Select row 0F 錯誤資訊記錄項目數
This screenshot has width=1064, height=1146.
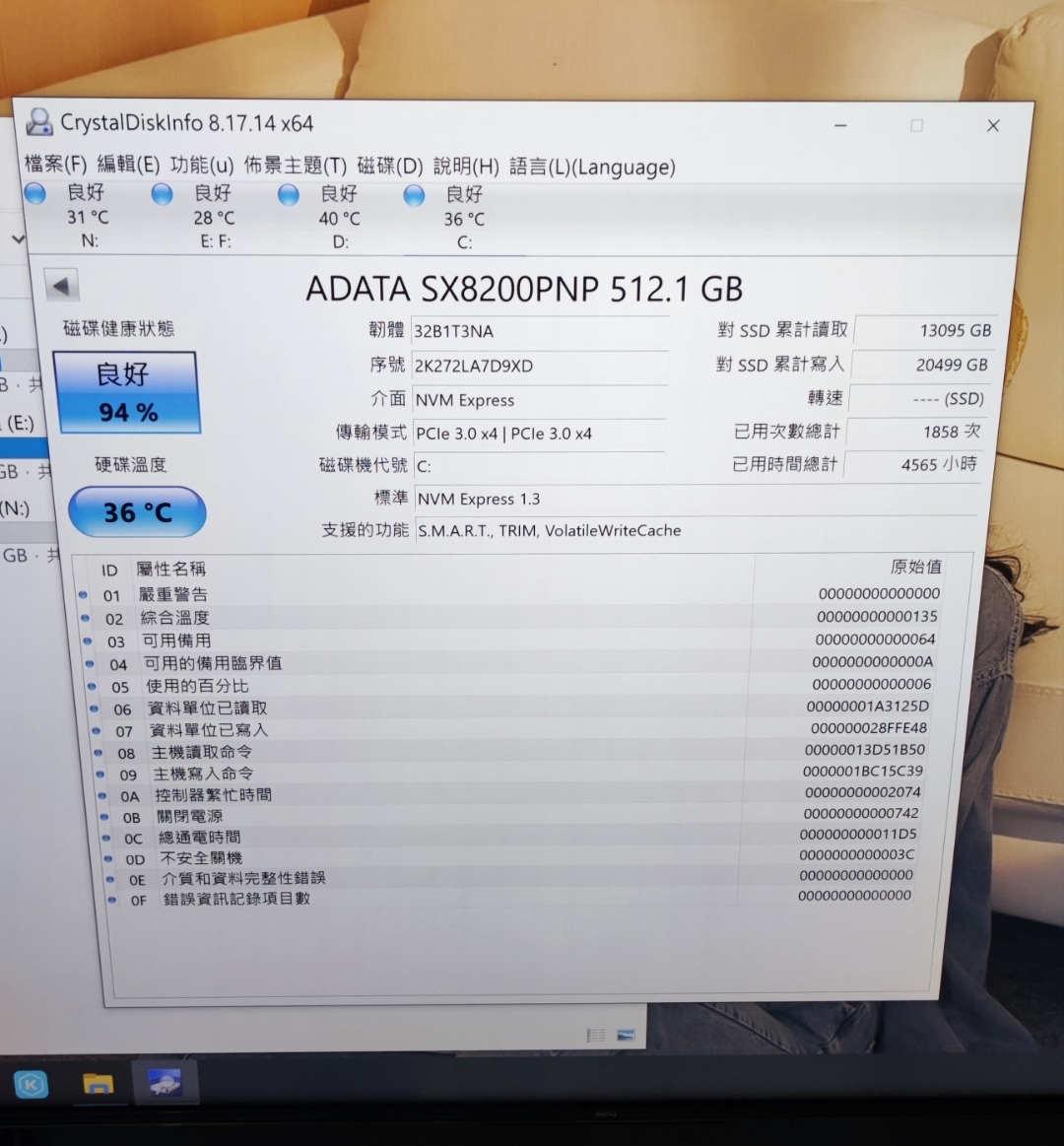point(511,898)
